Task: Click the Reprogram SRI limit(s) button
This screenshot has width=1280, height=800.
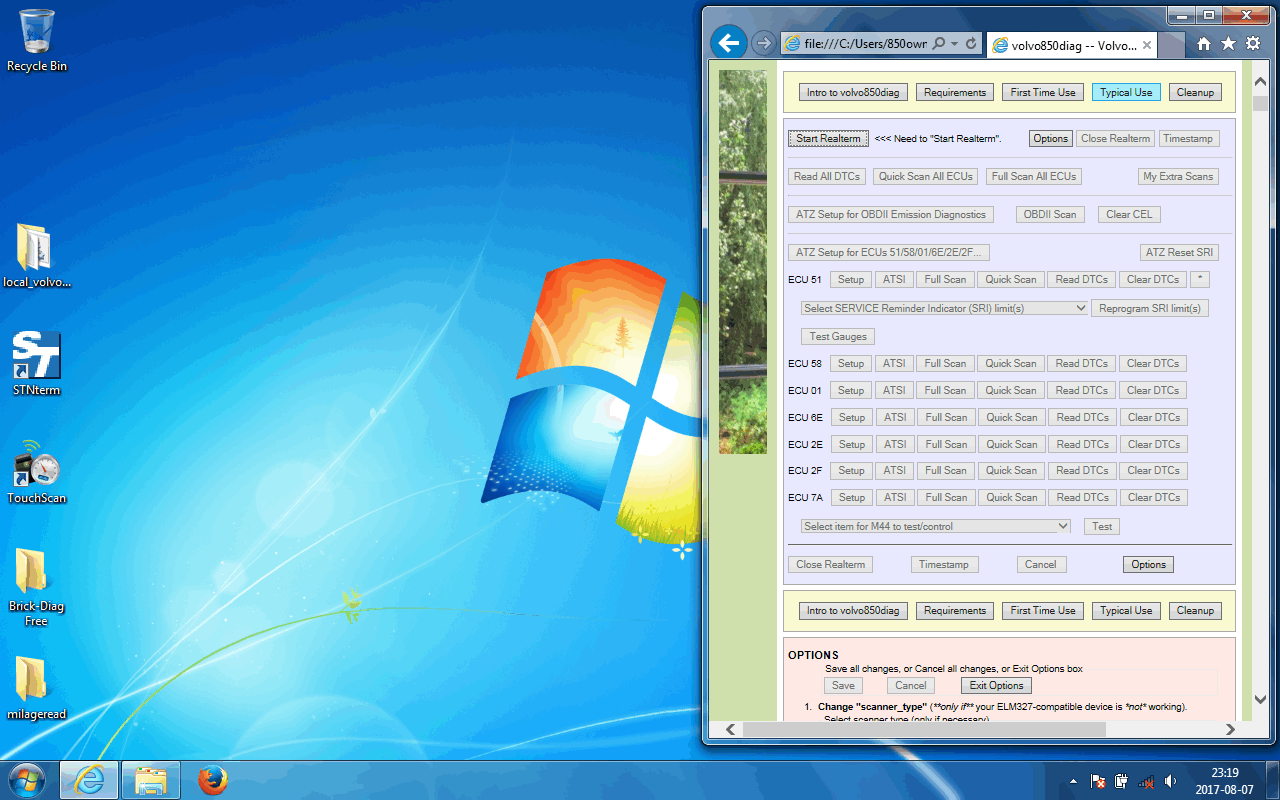Action: pos(1149,308)
